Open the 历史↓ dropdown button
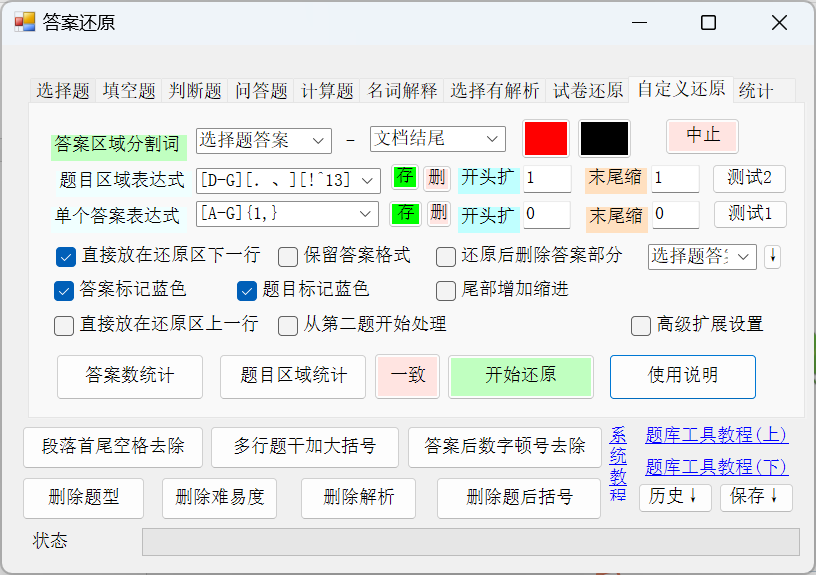 point(674,497)
